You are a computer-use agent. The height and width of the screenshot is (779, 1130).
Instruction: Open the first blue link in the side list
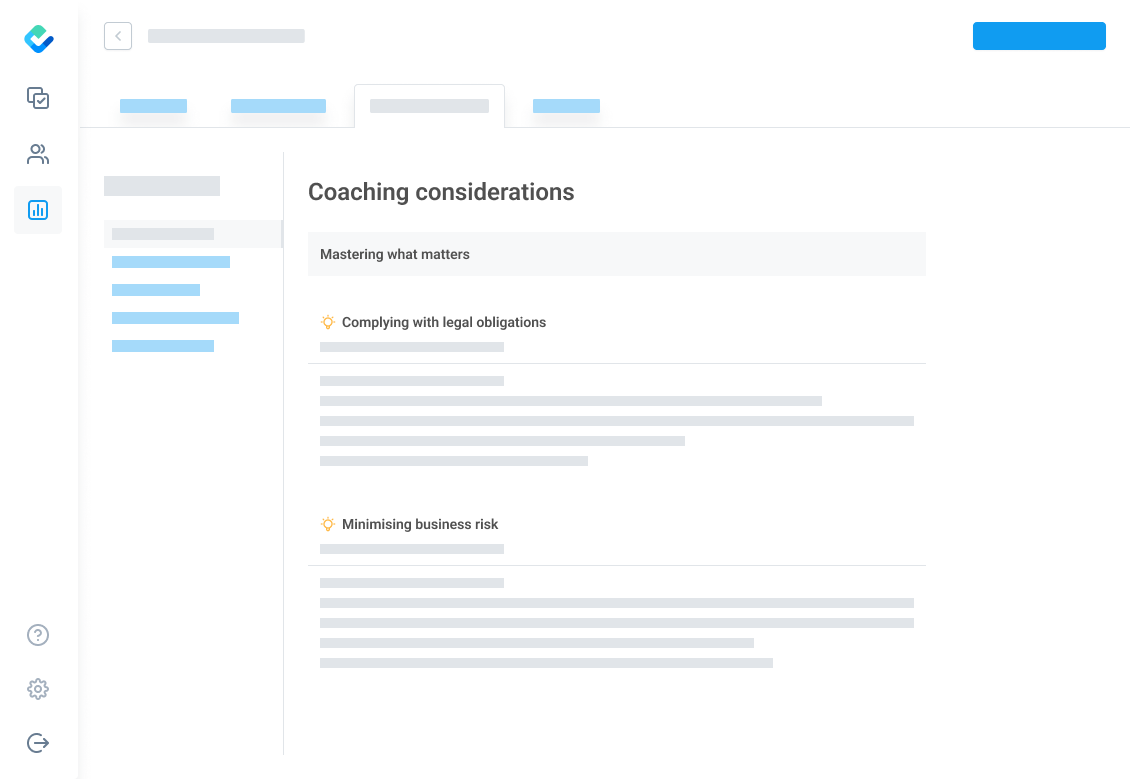171,262
